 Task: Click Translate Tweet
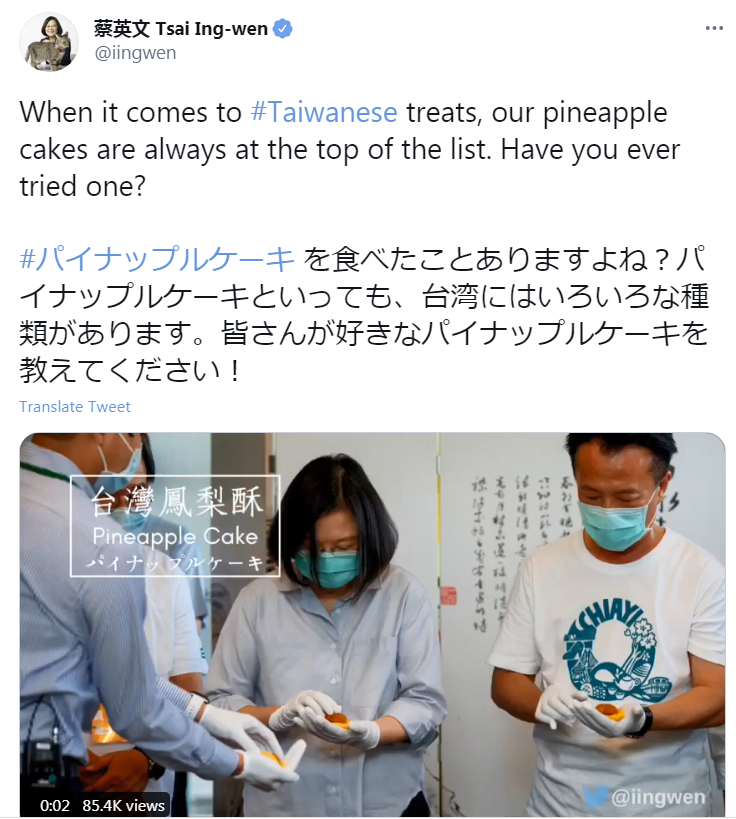[x=75, y=406]
